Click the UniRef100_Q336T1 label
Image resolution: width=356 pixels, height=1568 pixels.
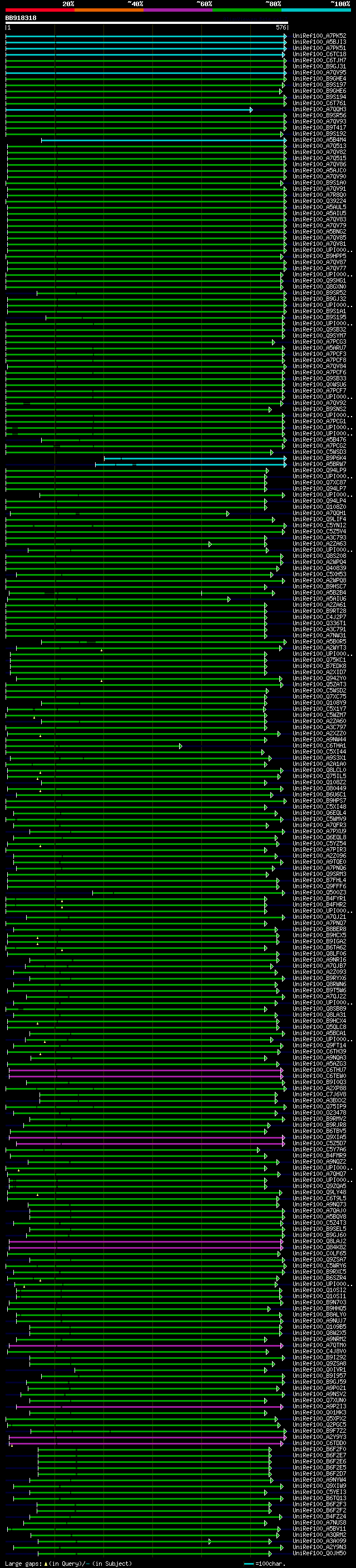point(319,624)
